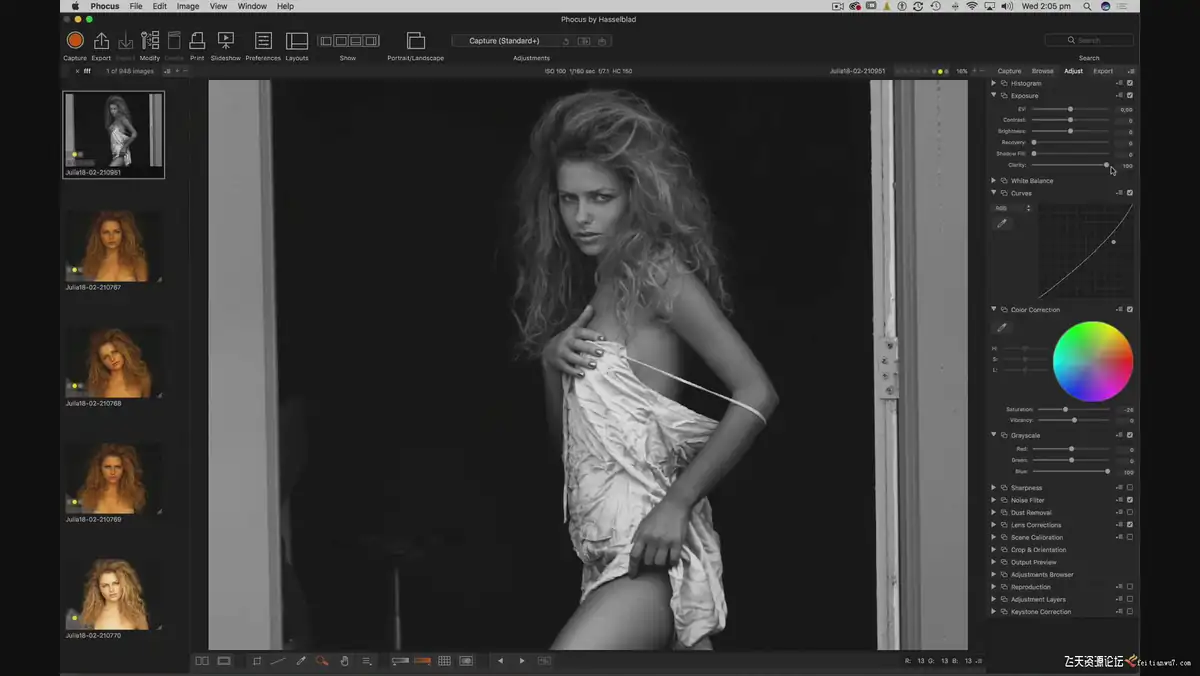Click the Adjustments Browser label
The image size is (1200, 676).
(x=1042, y=575)
